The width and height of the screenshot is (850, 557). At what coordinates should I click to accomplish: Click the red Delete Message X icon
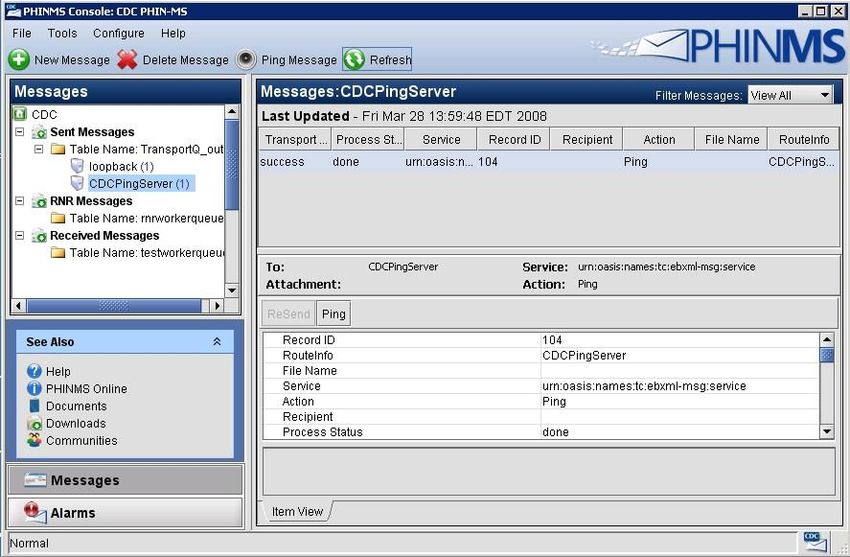pyautogui.click(x=127, y=60)
